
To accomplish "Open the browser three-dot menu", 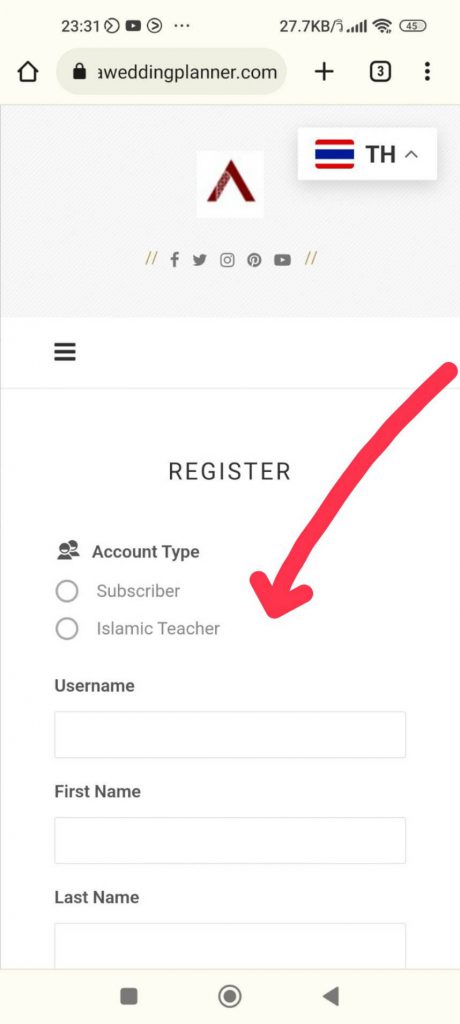I will pos(427,72).
